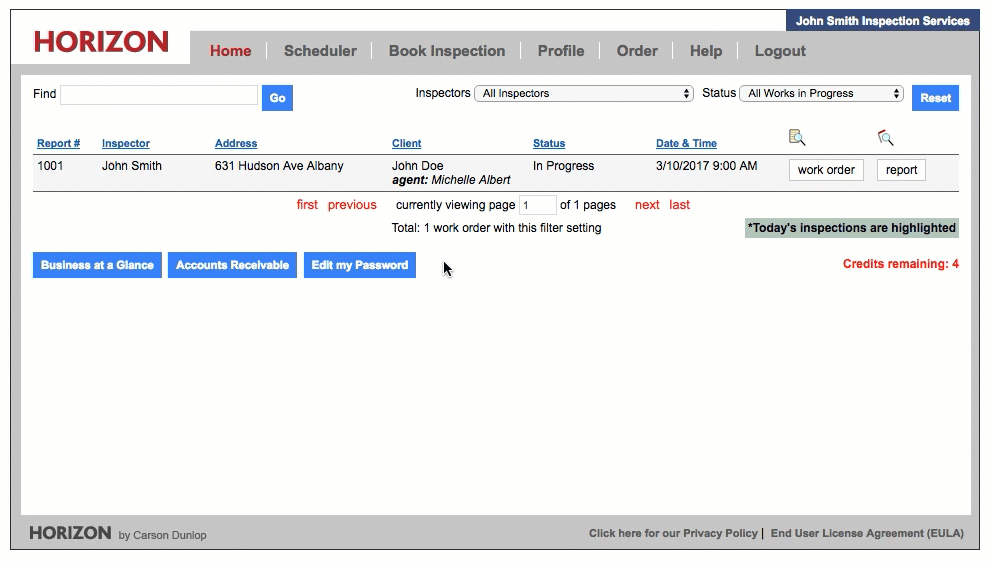Click Business at a Glance button
Image resolution: width=990 pixels, height=562 pixels.
(x=97, y=265)
